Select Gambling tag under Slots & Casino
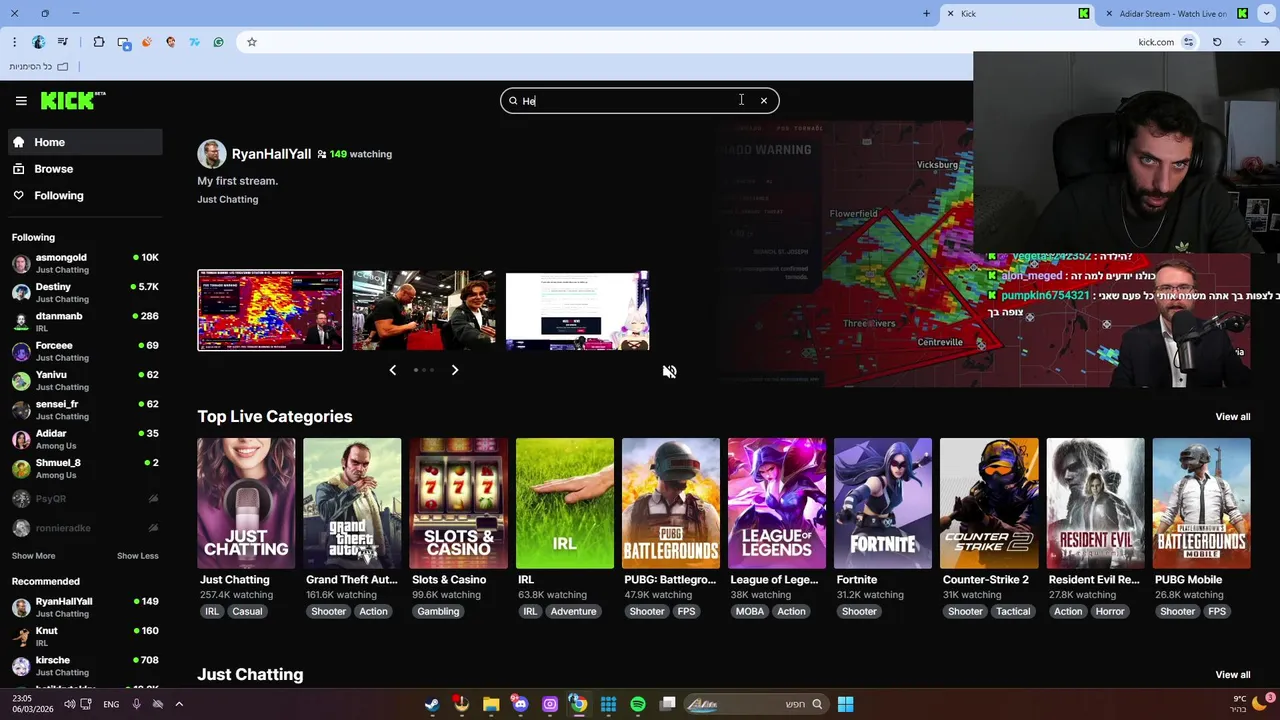 point(438,611)
